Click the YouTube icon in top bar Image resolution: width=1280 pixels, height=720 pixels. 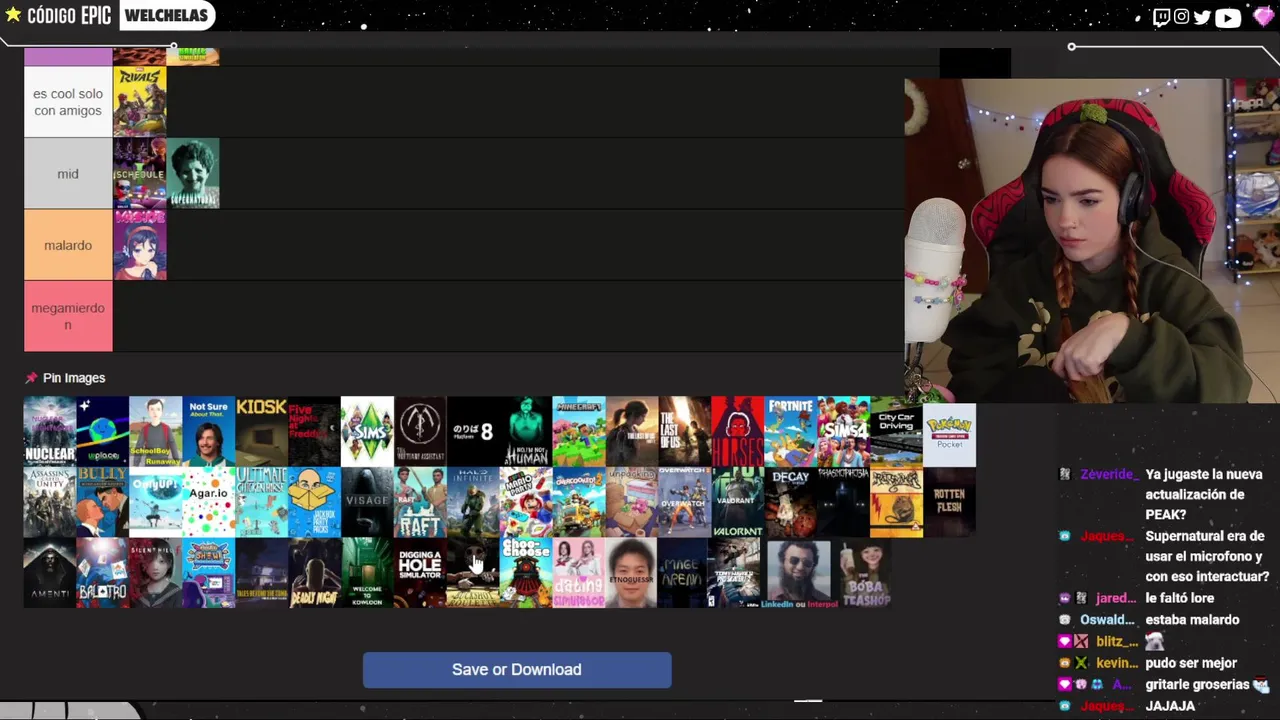1228,17
